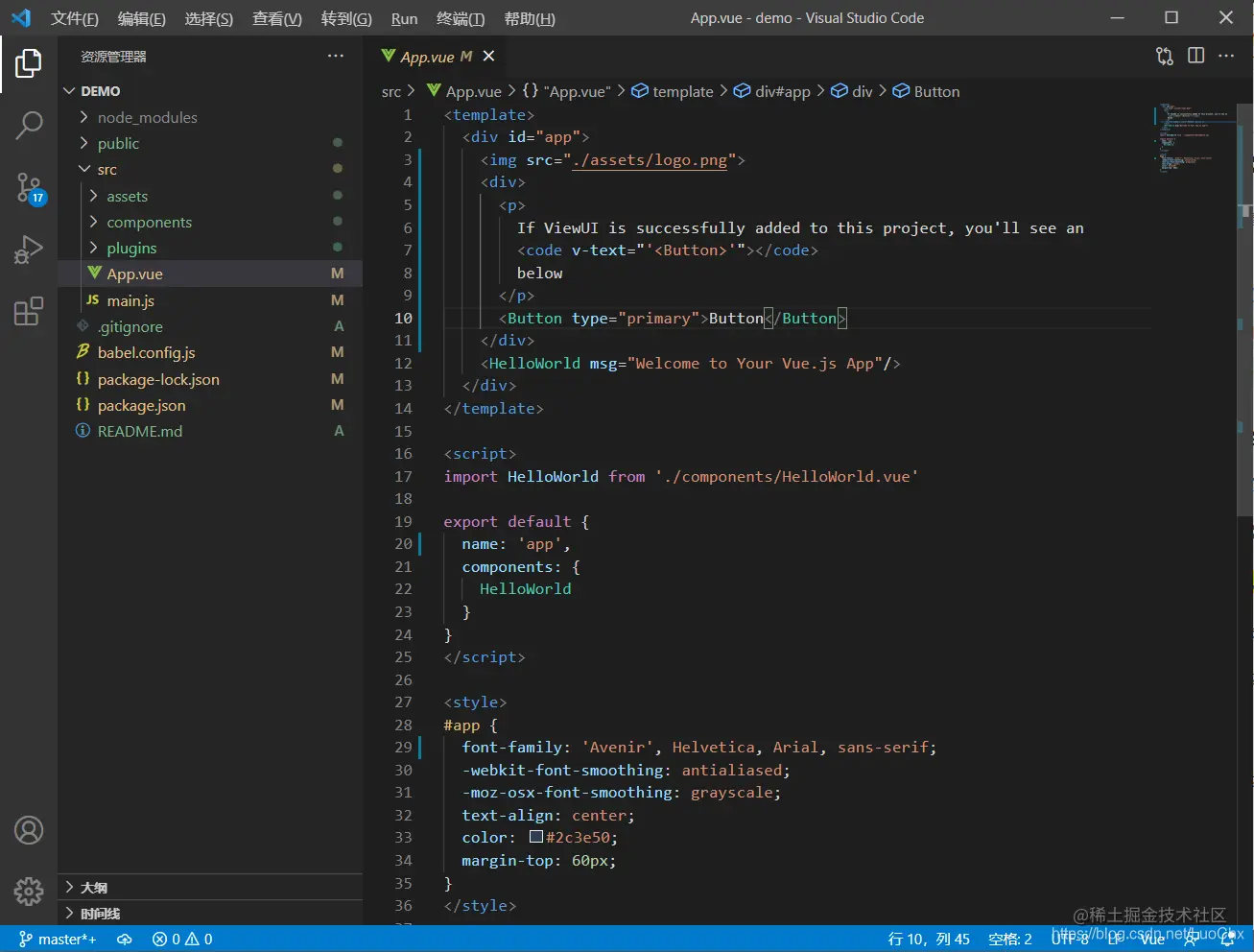Click the color box before #2c3e50
The image size is (1254, 952).
[535, 837]
